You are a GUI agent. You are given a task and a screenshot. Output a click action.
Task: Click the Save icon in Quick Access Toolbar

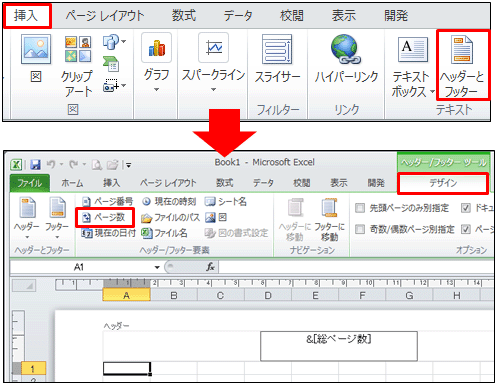[x=36, y=164]
